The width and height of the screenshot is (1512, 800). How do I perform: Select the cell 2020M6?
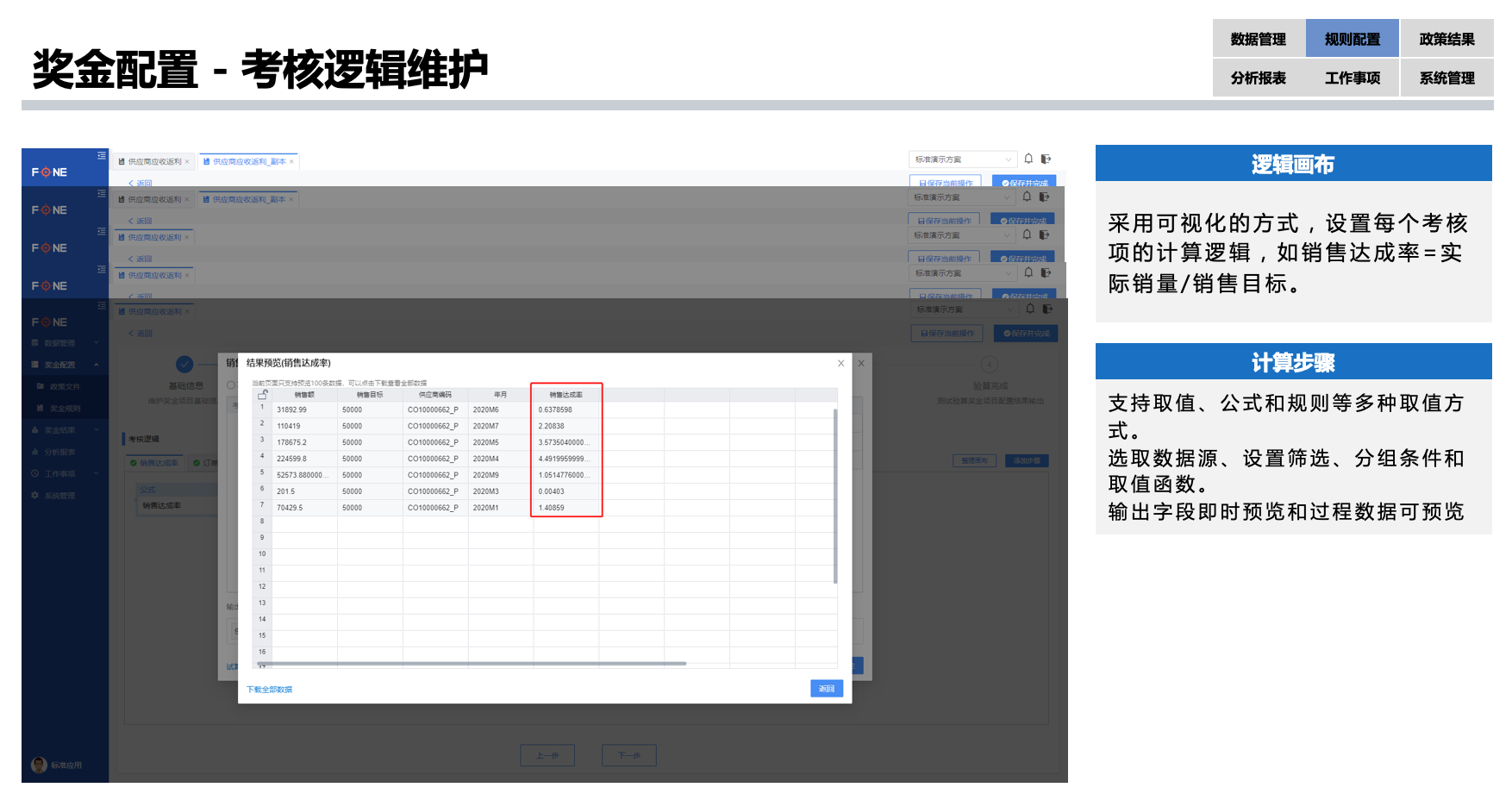pos(501,410)
